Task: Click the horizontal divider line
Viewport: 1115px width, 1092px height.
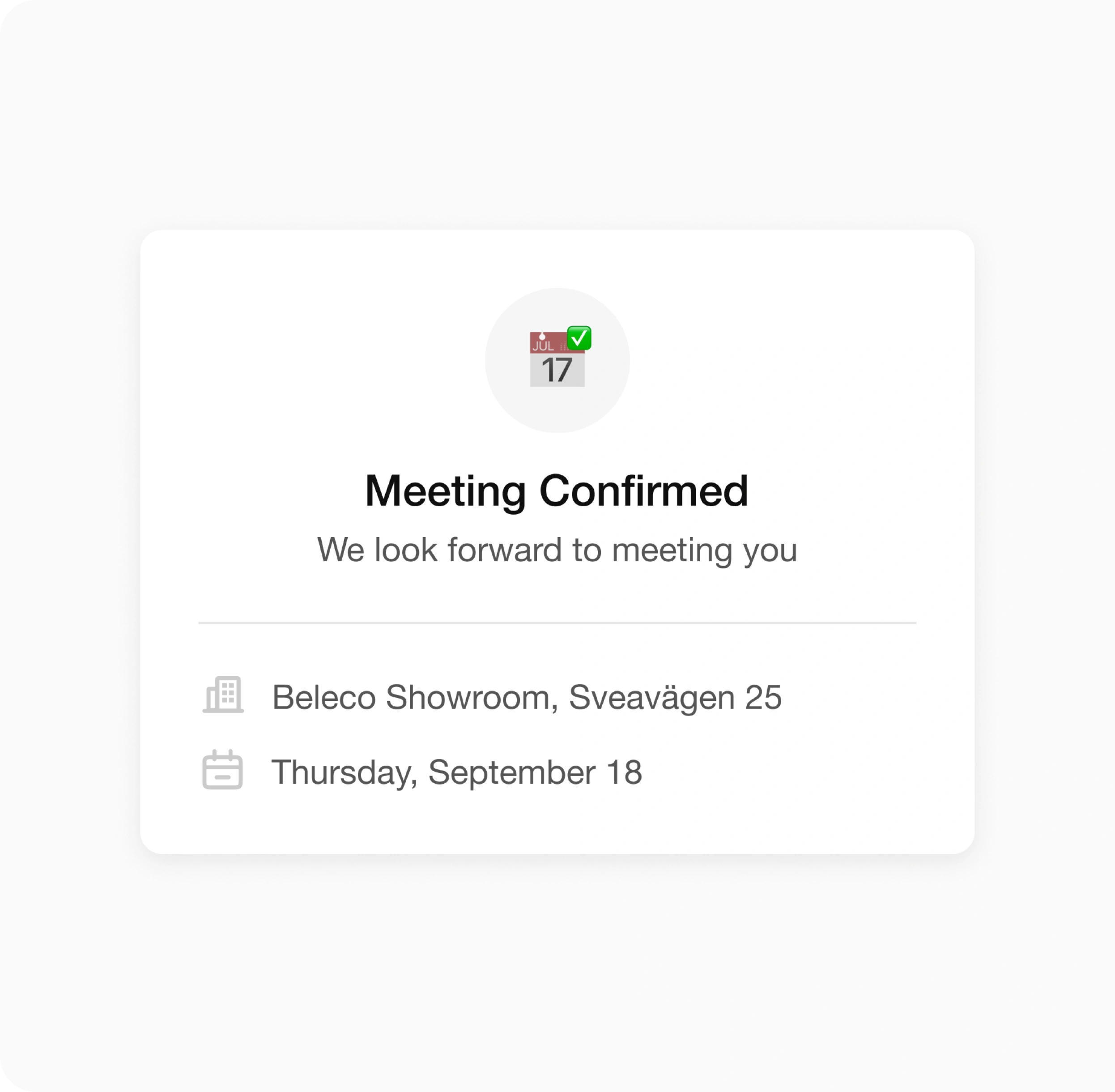Action: click(x=557, y=622)
